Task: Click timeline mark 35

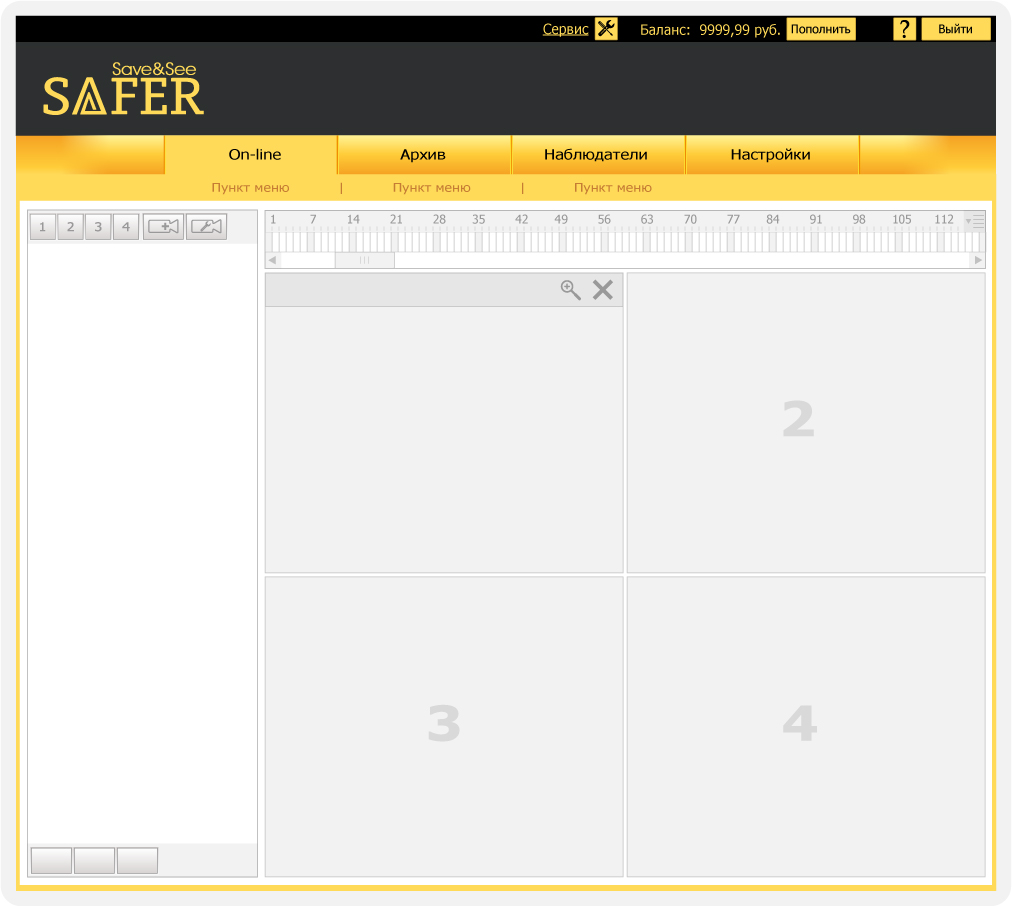Action: point(479,219)
